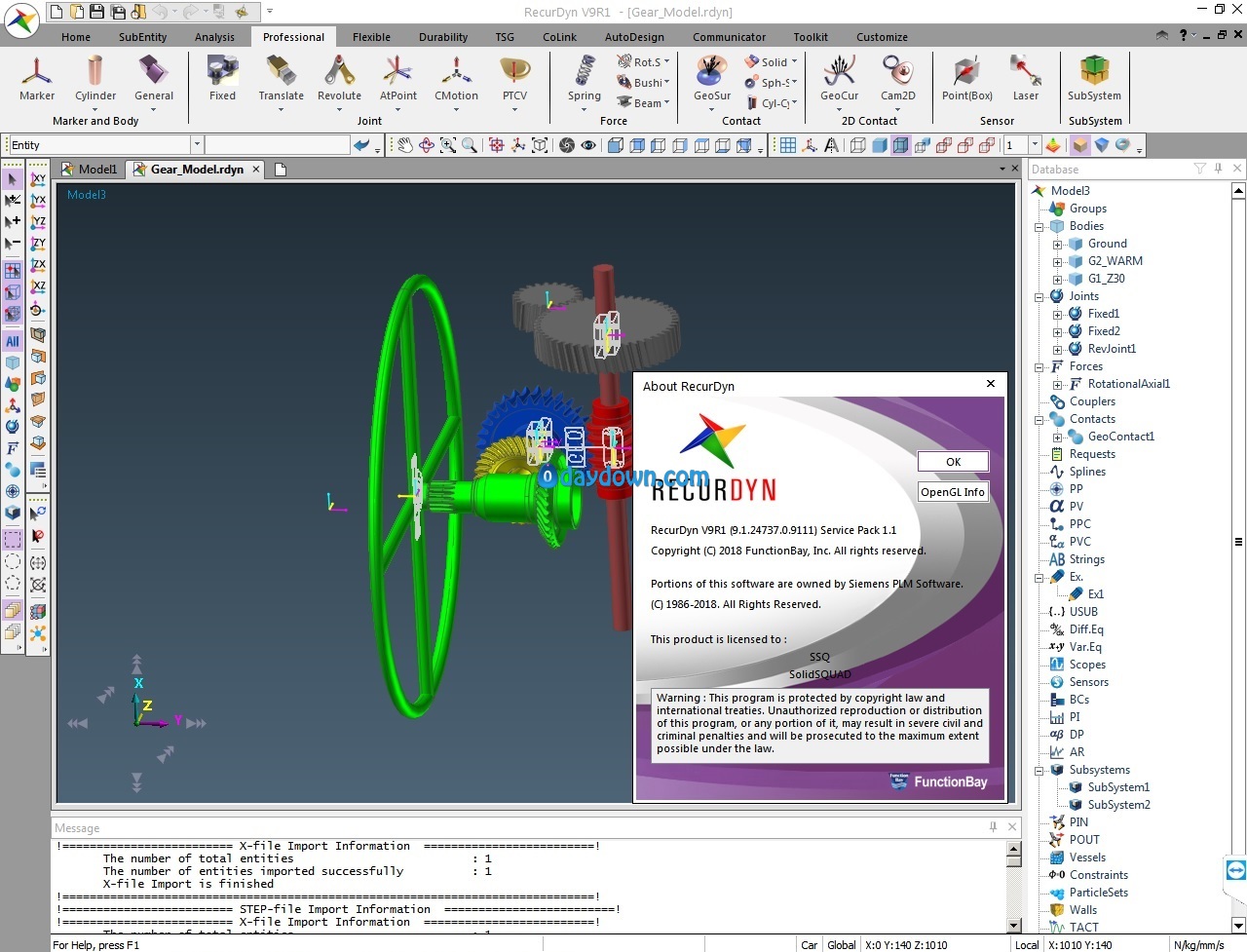Choose the AtPoint joint tool
The image size is (1247, 952).
pos(397,78)
